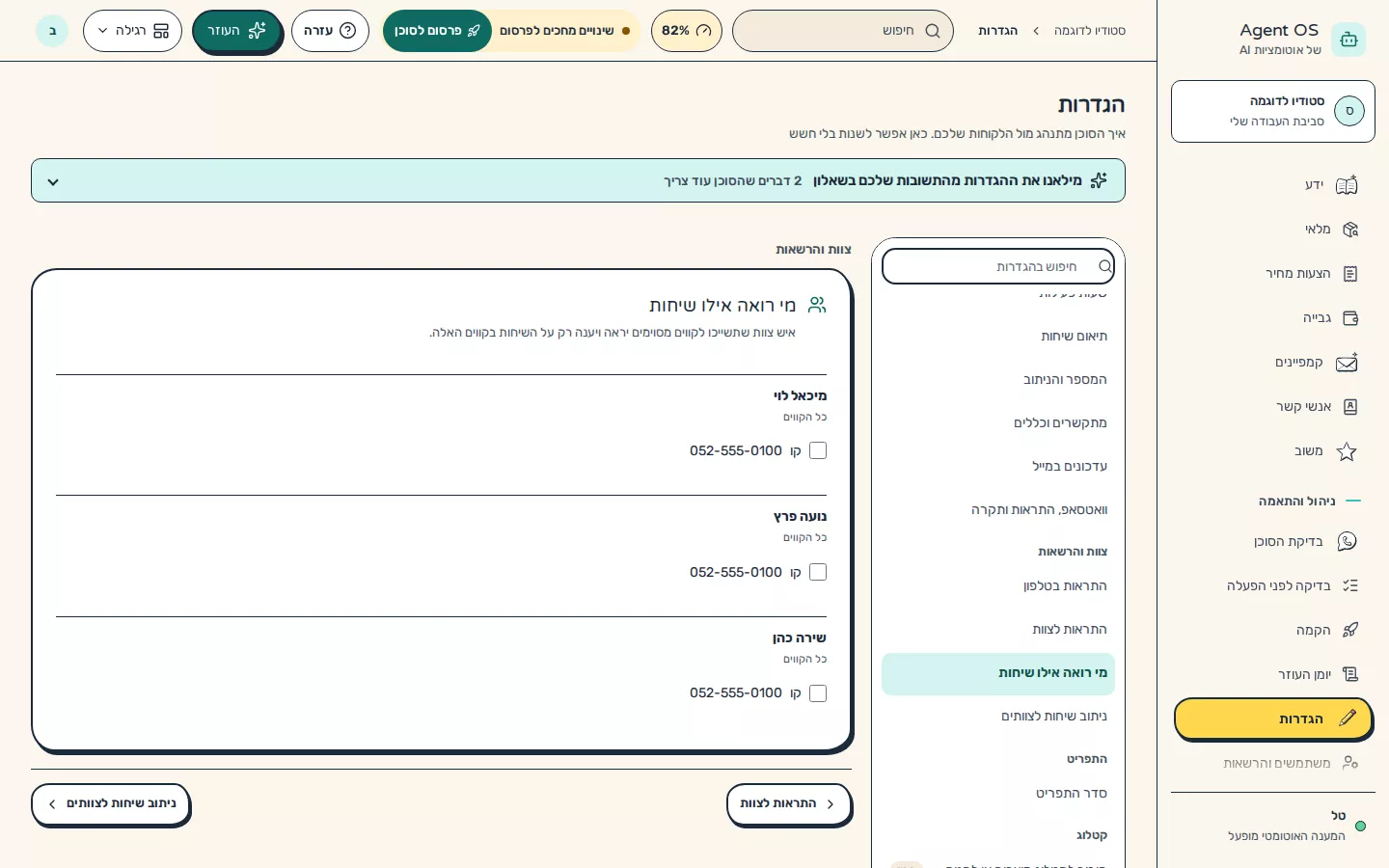
Task: Open the רגילה view dropdown
Action: [x=132, y=31]
